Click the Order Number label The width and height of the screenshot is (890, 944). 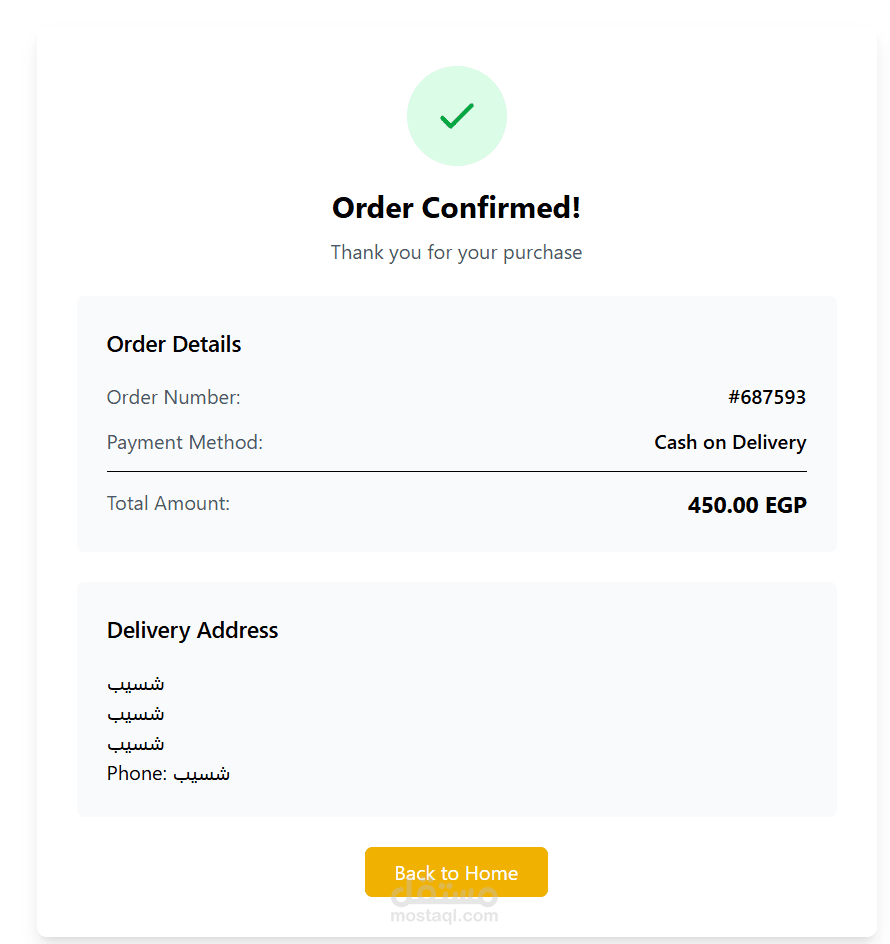[x=174, y=397]
